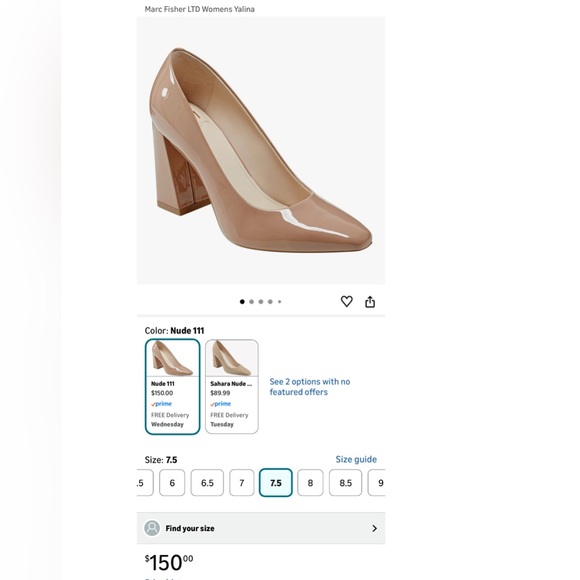The height and width of the screenshot is (580, 580).
Task: Click the Find your size label
Action: pos(190,528)
